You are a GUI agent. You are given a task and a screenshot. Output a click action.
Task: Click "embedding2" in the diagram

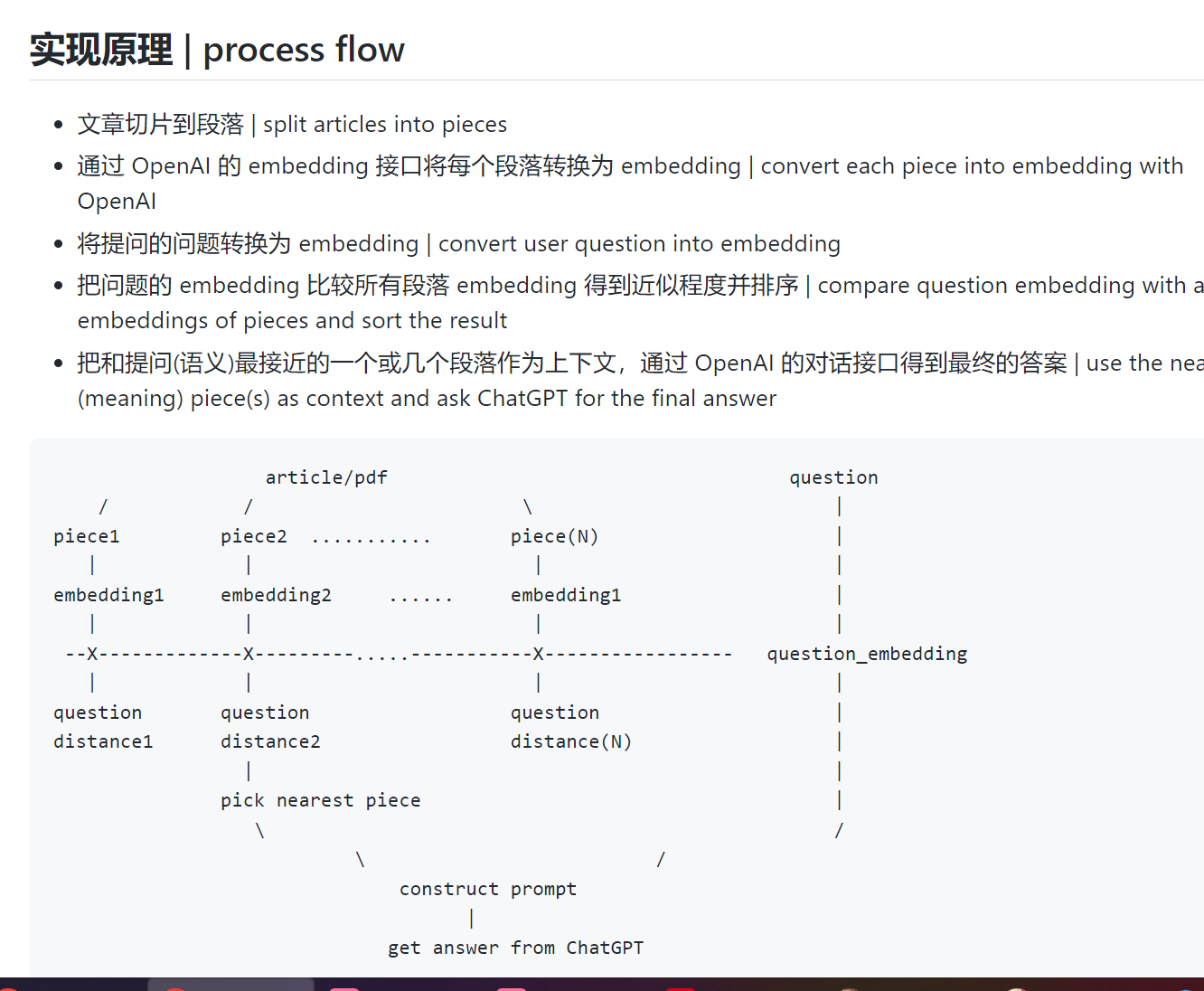tap(276, 595)
